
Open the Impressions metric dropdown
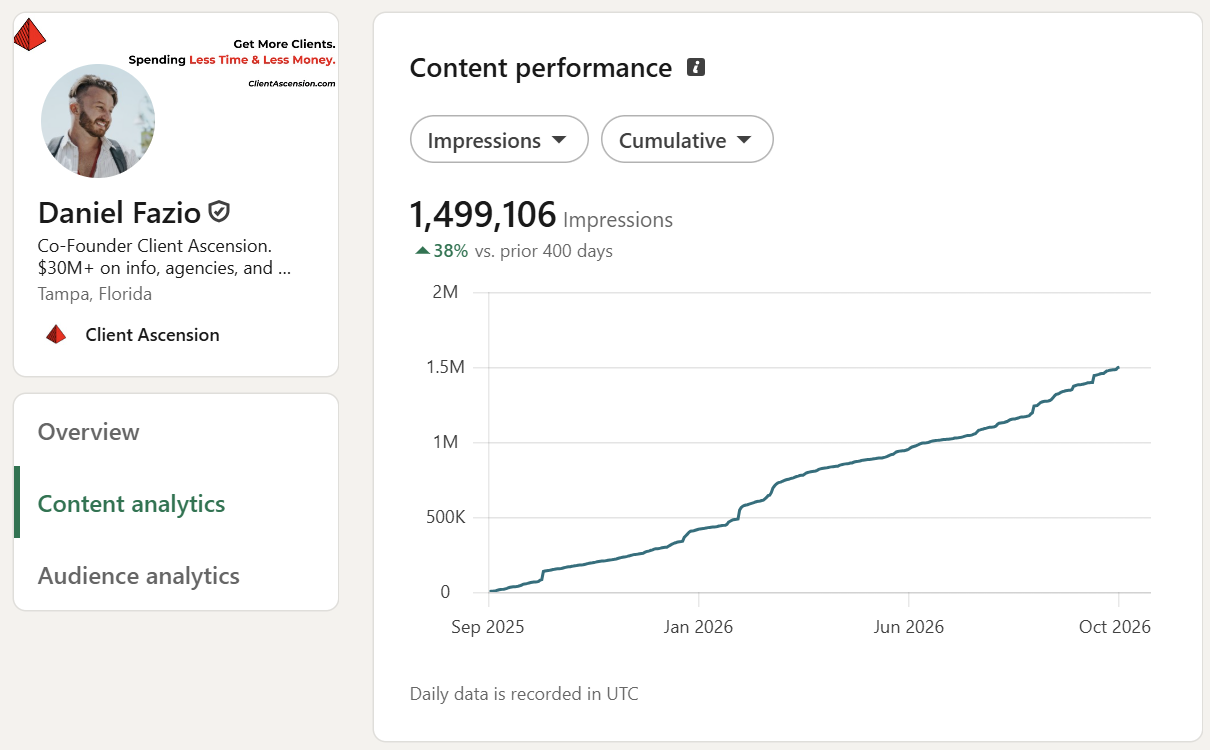[499, 140]
